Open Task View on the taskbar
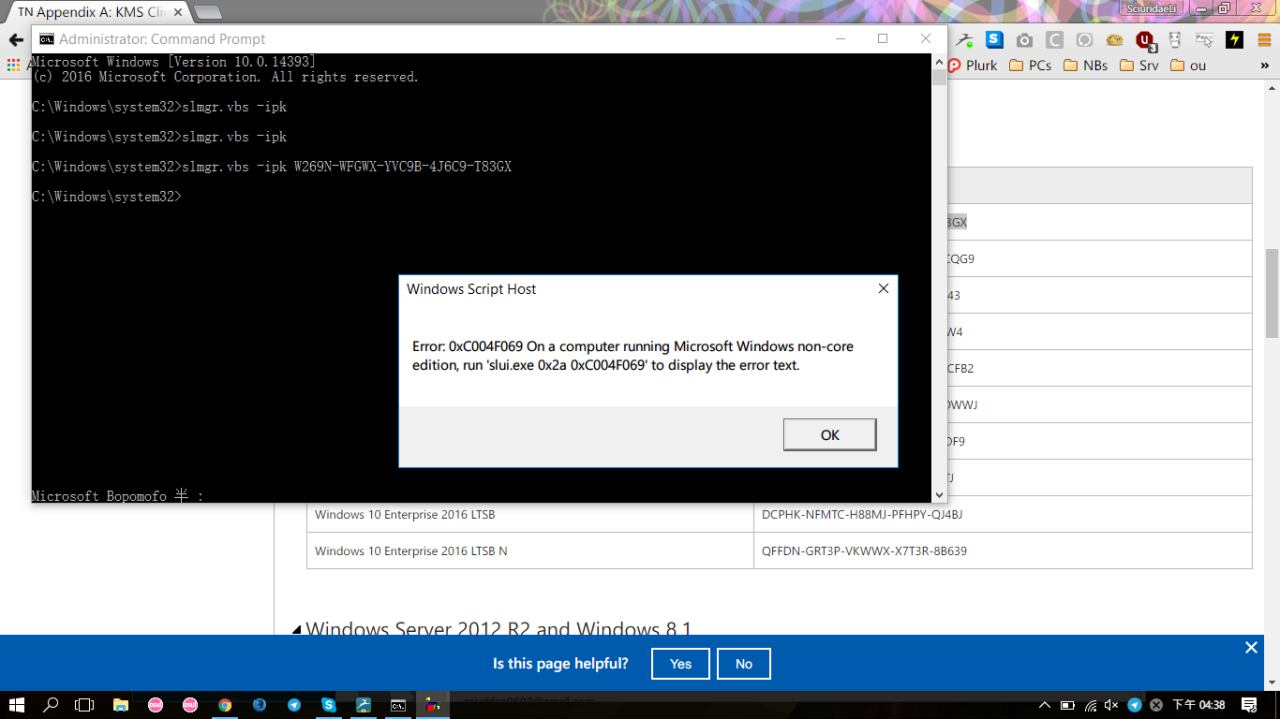The height and width of the screenshot is (719, 1280). (85, 704)
